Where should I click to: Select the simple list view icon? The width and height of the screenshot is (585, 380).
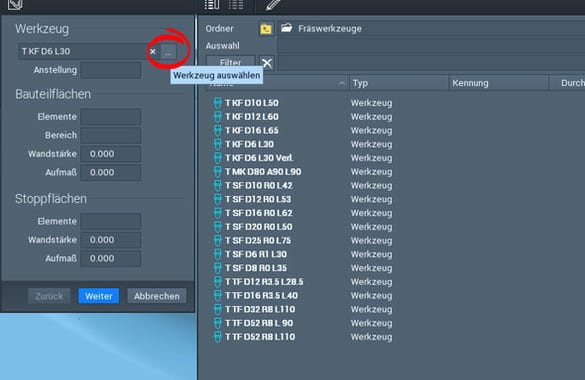[236, 4]
